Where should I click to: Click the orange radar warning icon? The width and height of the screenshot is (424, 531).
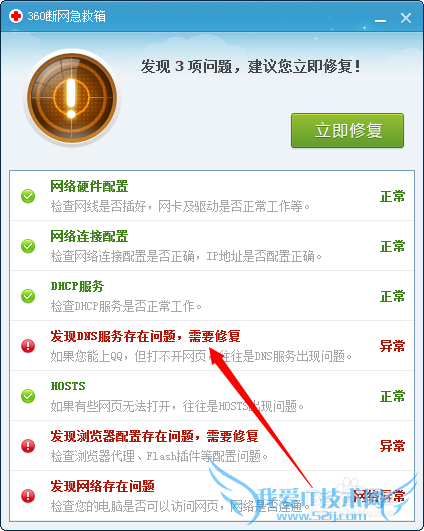tap(72, 98)
